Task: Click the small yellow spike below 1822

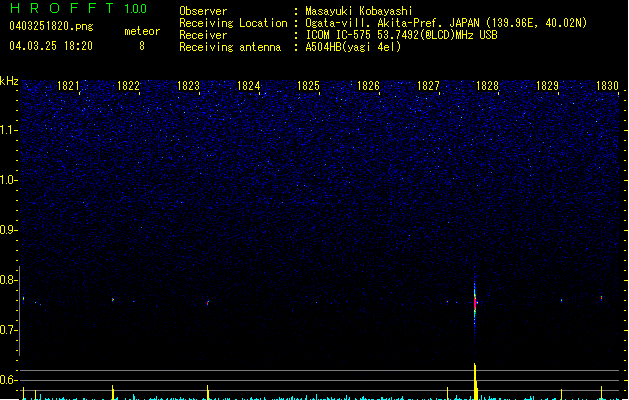Action: point(113,391)
